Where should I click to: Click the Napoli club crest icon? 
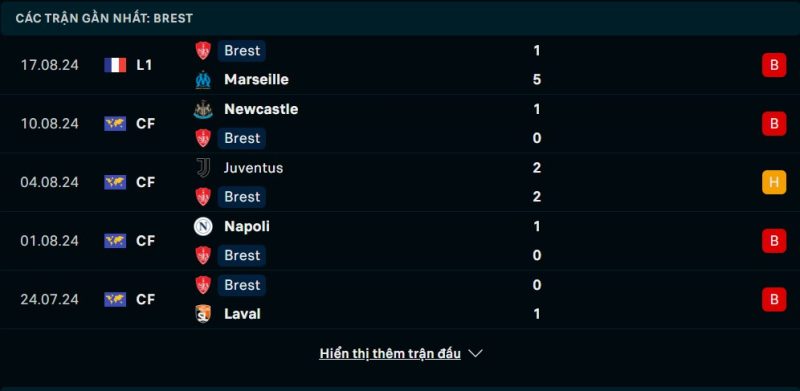[203, 226]
